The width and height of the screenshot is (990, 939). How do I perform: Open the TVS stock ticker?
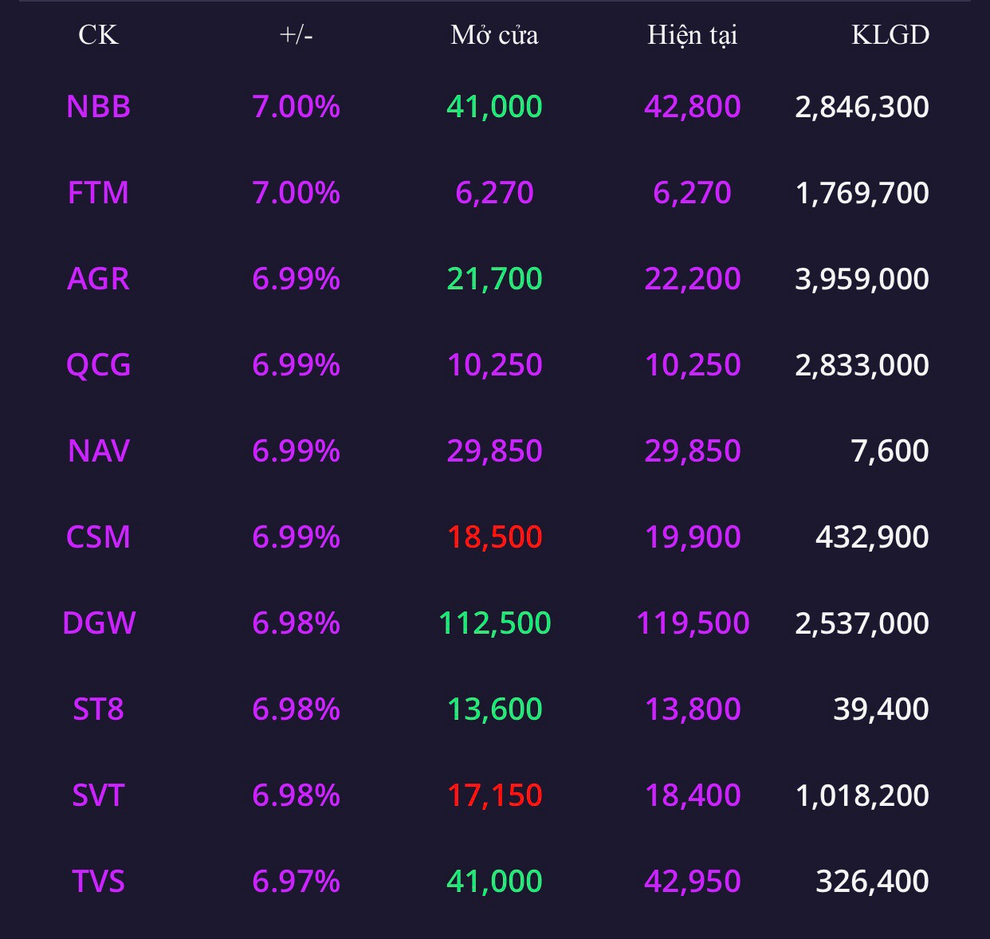[x=98, y=881]
